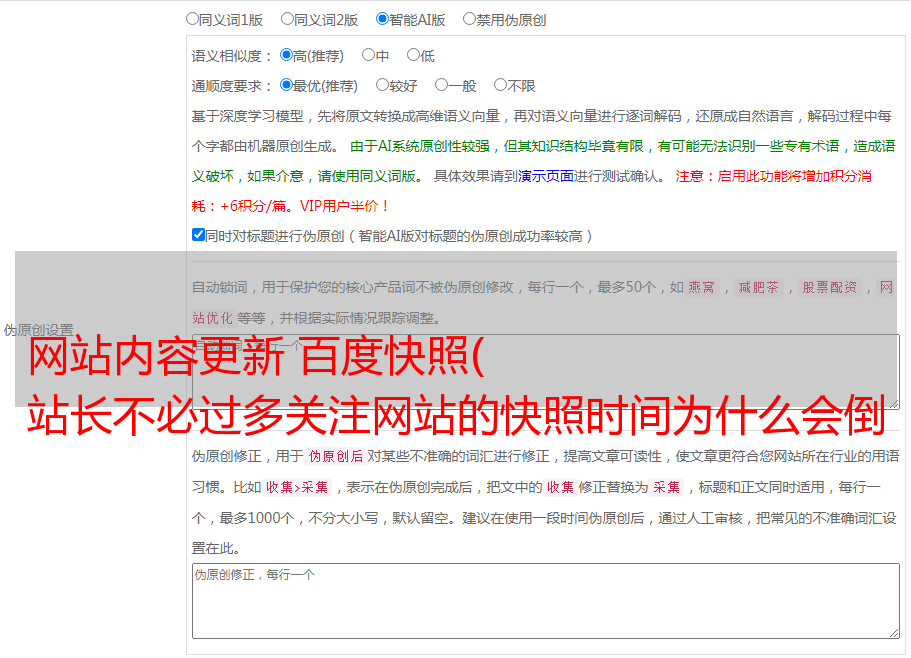Toggle the 同时对标题进行伪原创 checkbox
The width and height of the screenshot is (911, 658).
tap(198, 235)
